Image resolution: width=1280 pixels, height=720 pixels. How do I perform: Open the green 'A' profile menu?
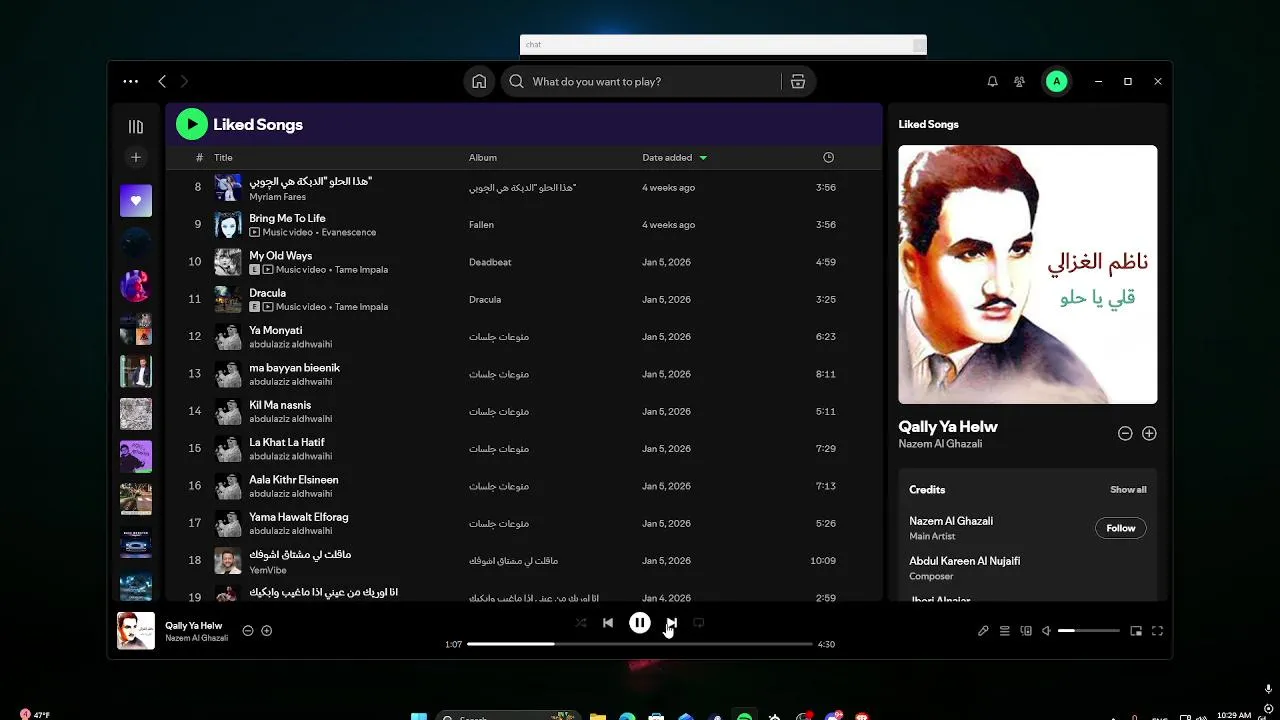pyautogui.click(x=1056, y=82)
